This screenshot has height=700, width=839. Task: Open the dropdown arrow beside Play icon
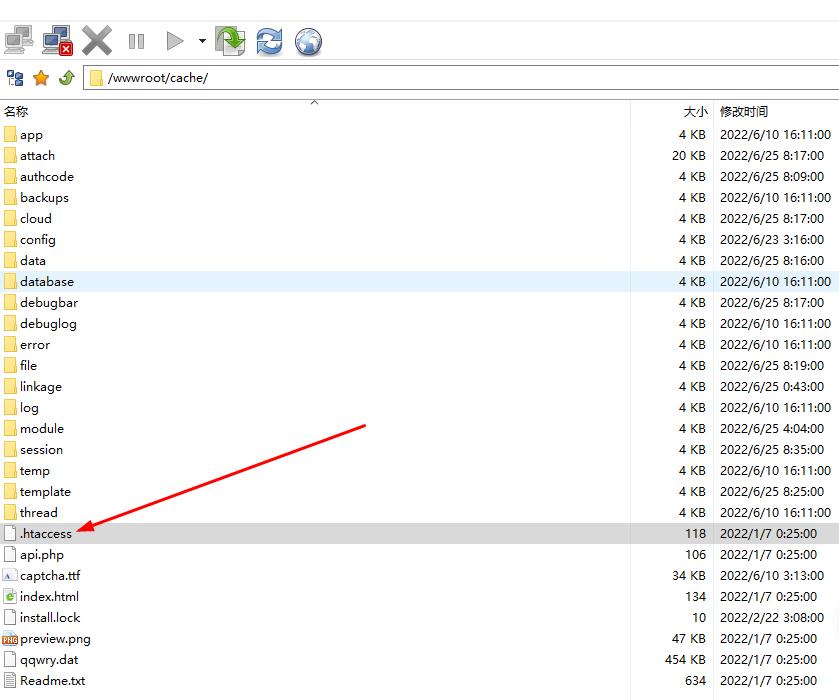(x=202, y=41)
